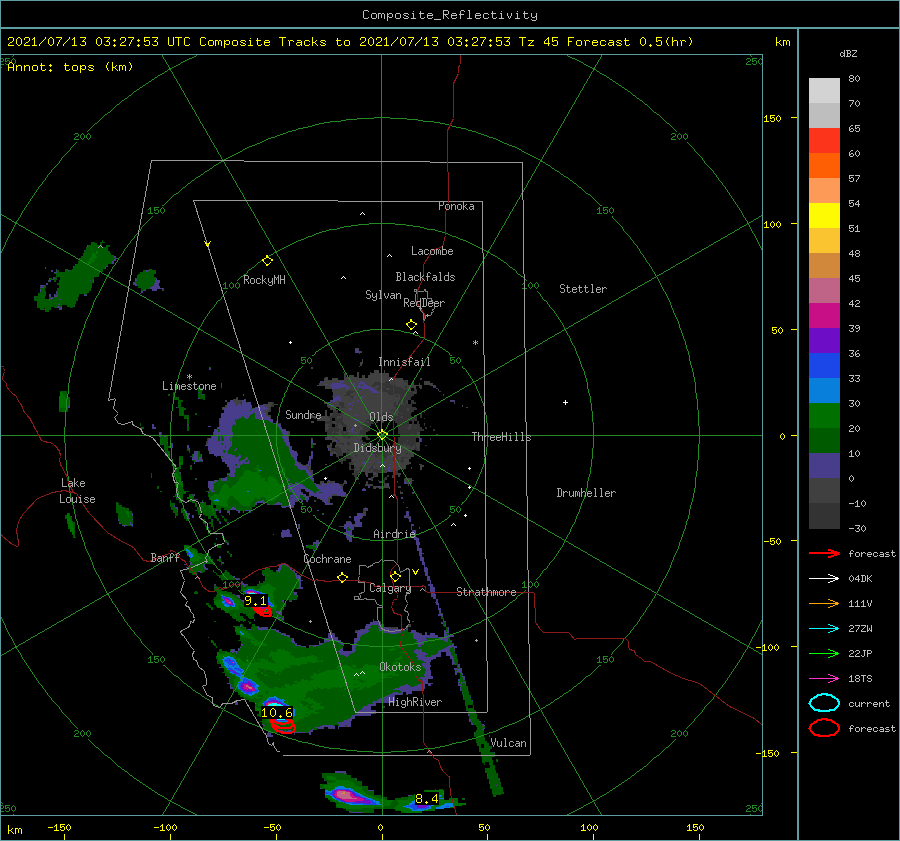Click the Calgary city label

coord(390,588)
